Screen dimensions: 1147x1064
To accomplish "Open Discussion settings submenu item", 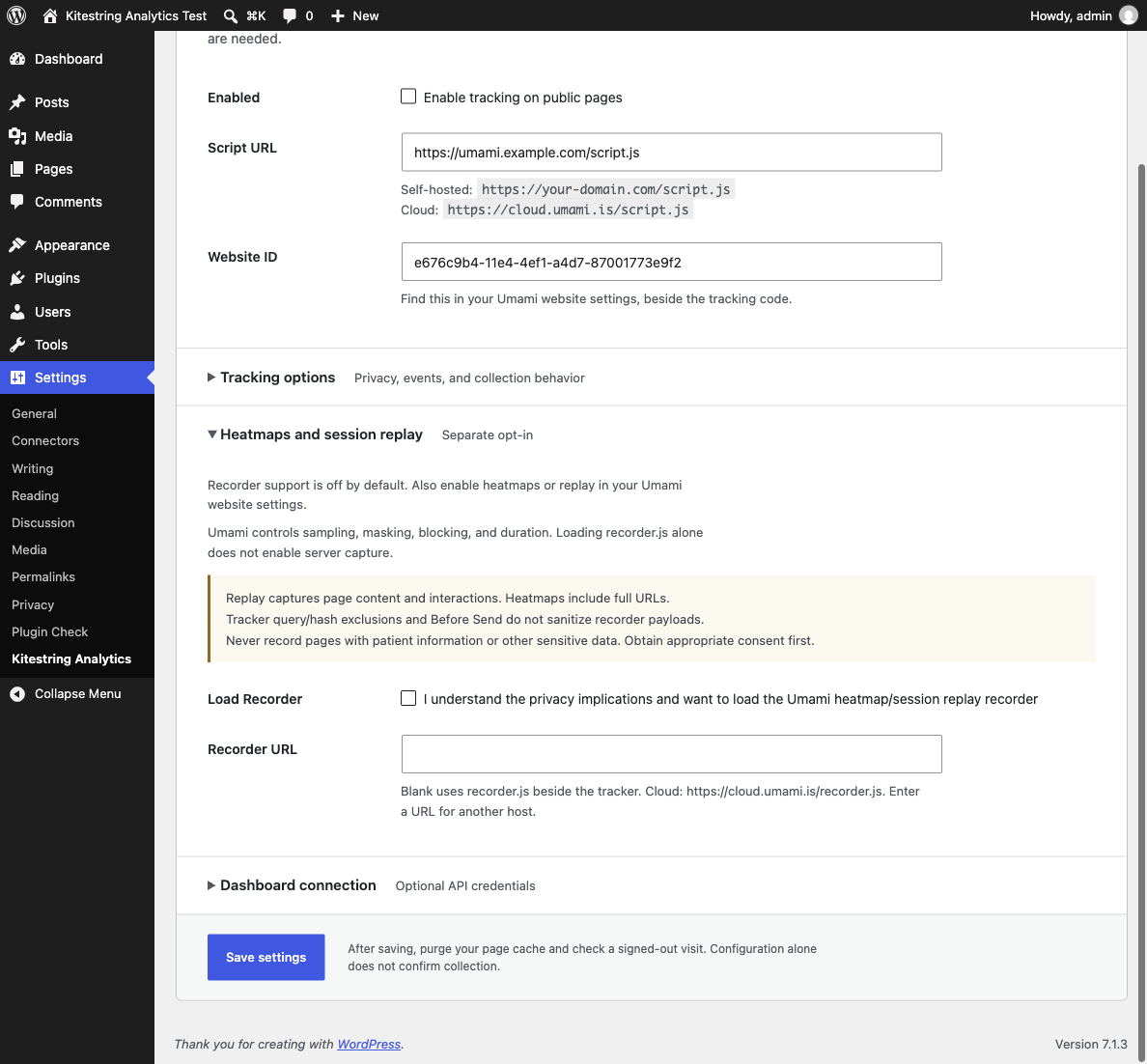I will click(x=43, y=522).
